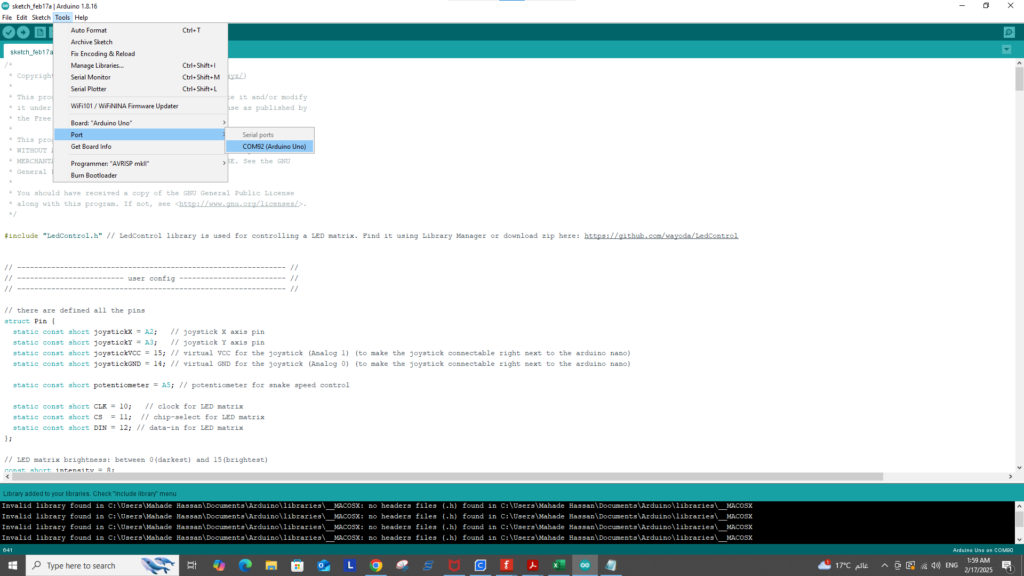Expand the Programmer "AVRISP mkII" submenu
The image size is (1024, 576).
[140, 163]
